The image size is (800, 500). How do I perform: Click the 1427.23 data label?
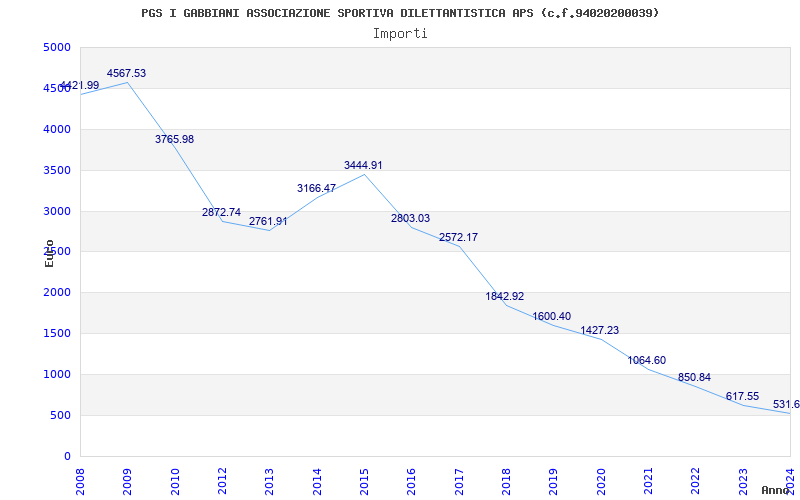coord(599,330)
